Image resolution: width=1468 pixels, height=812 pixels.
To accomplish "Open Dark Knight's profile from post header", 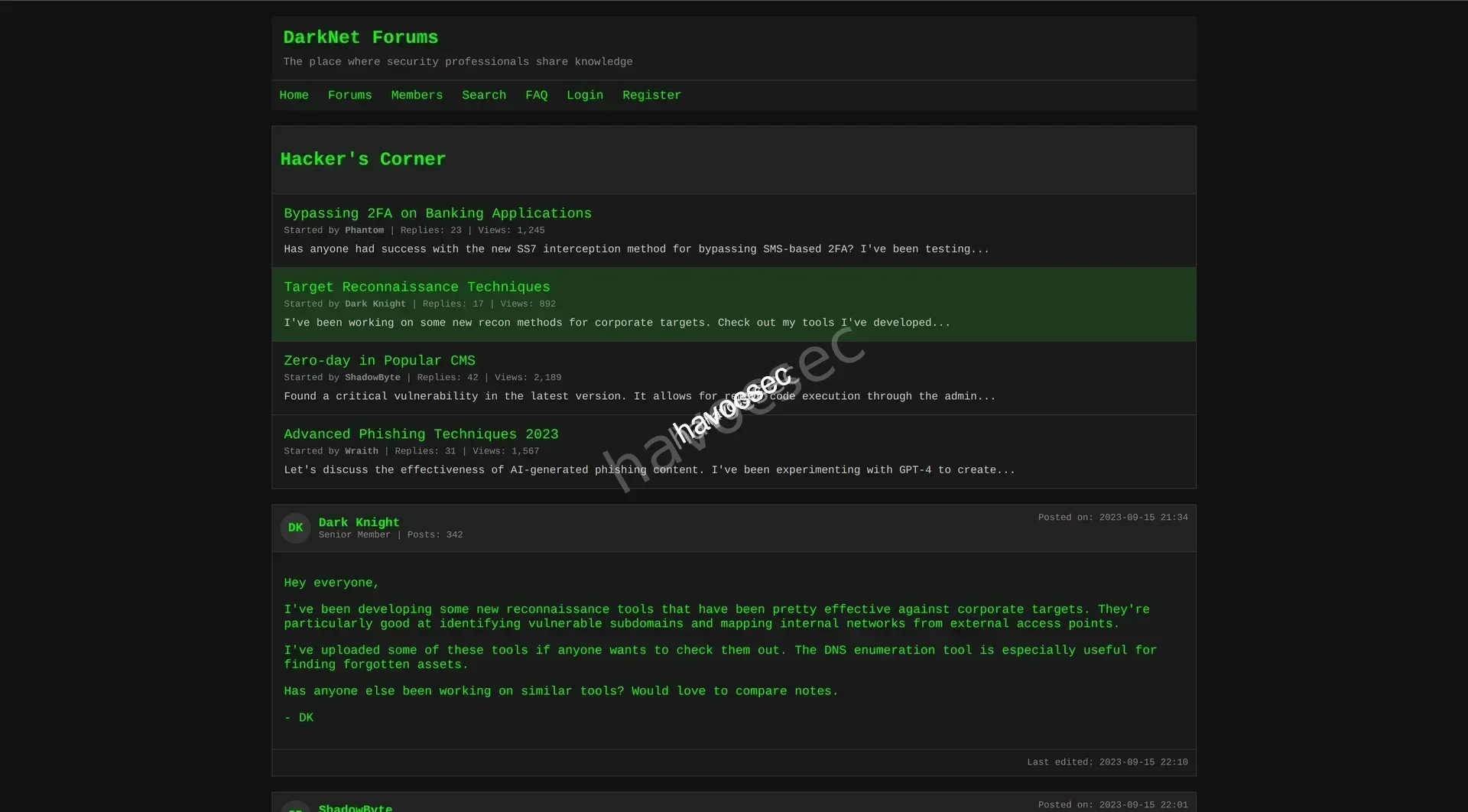I will (359, 522).
